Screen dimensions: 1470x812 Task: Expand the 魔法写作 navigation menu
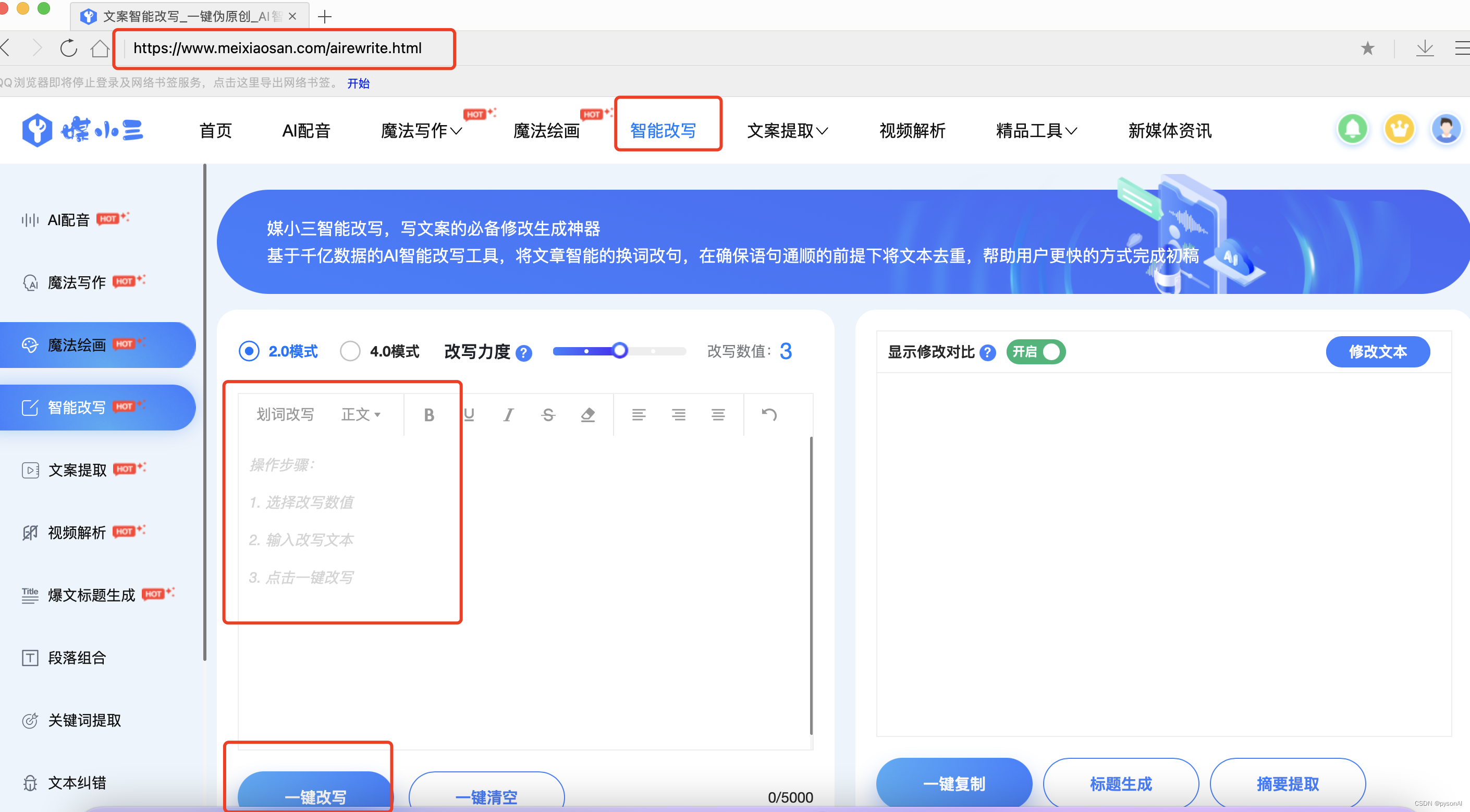pyautogui.click(x=421, y=131)
